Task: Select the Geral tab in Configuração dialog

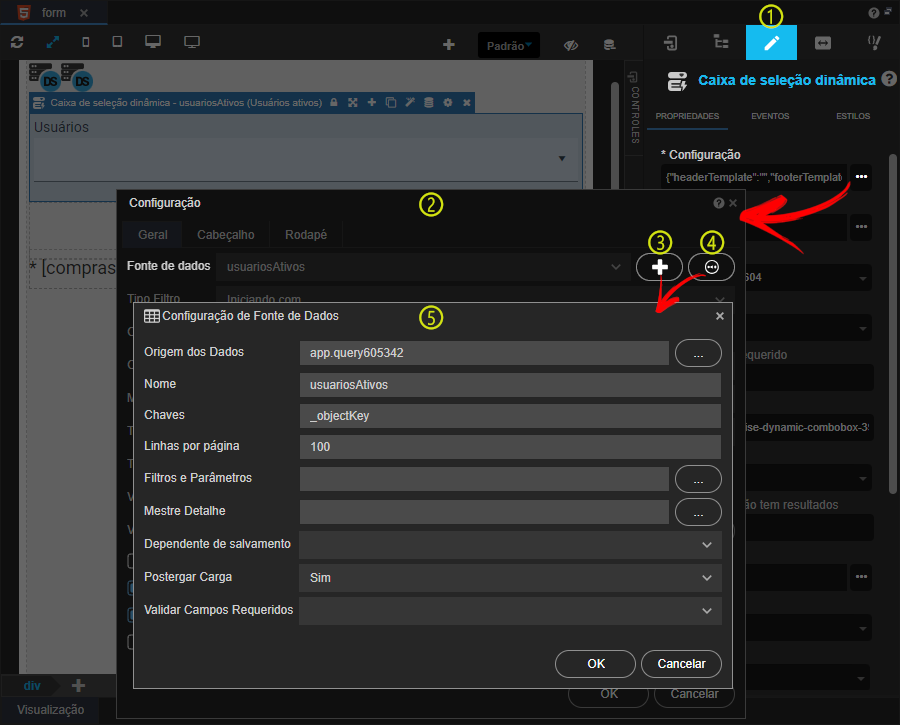Action: (x=153, y=234)
